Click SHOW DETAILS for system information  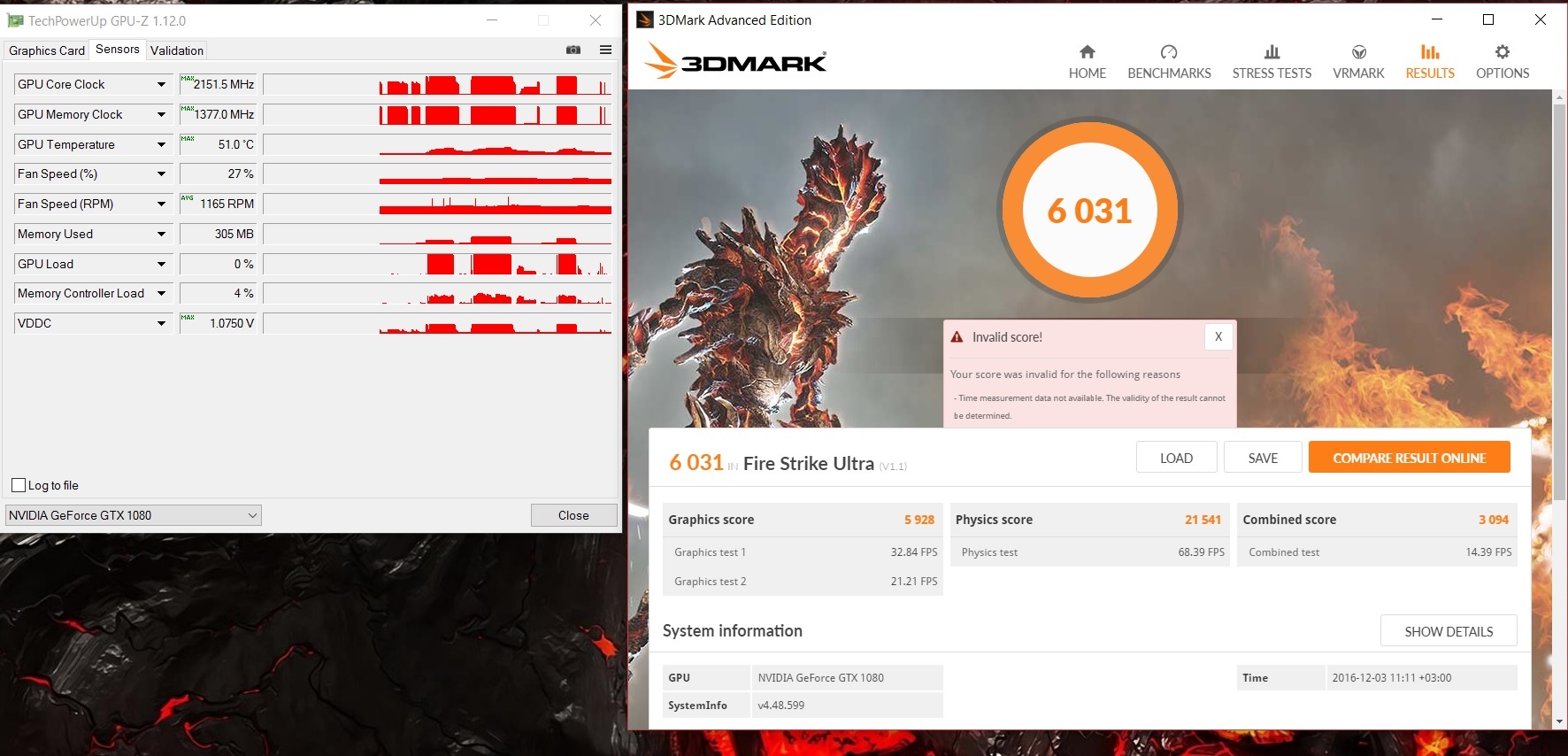click(x=1449, y=631)
